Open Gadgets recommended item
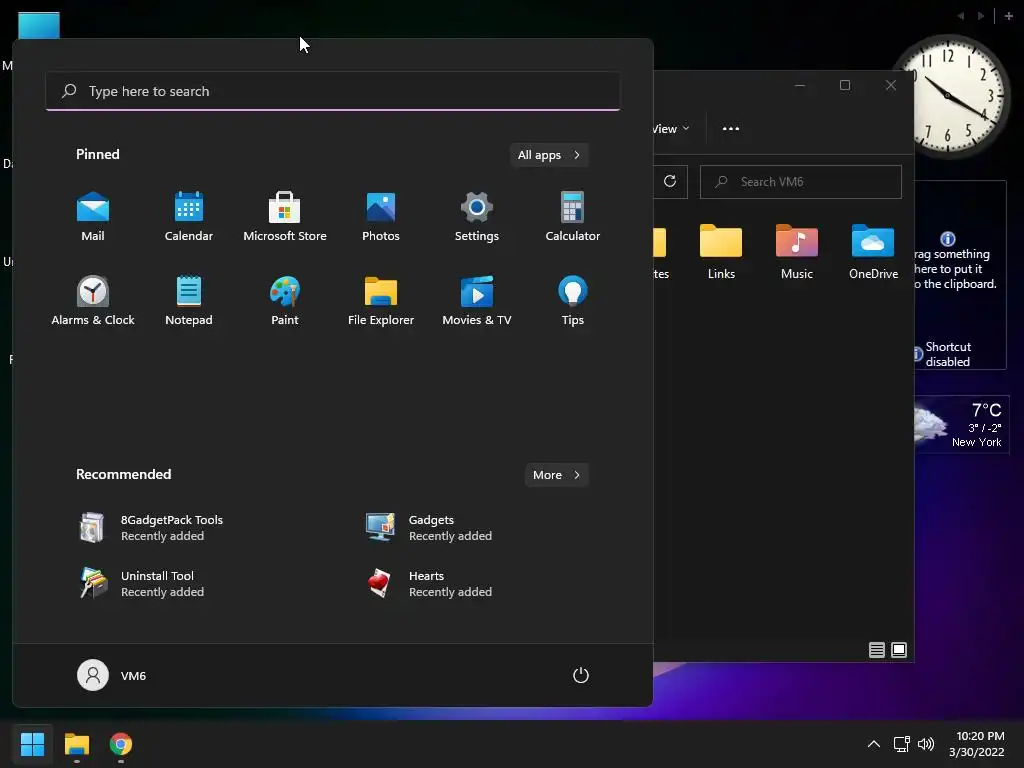 [428, 528]
